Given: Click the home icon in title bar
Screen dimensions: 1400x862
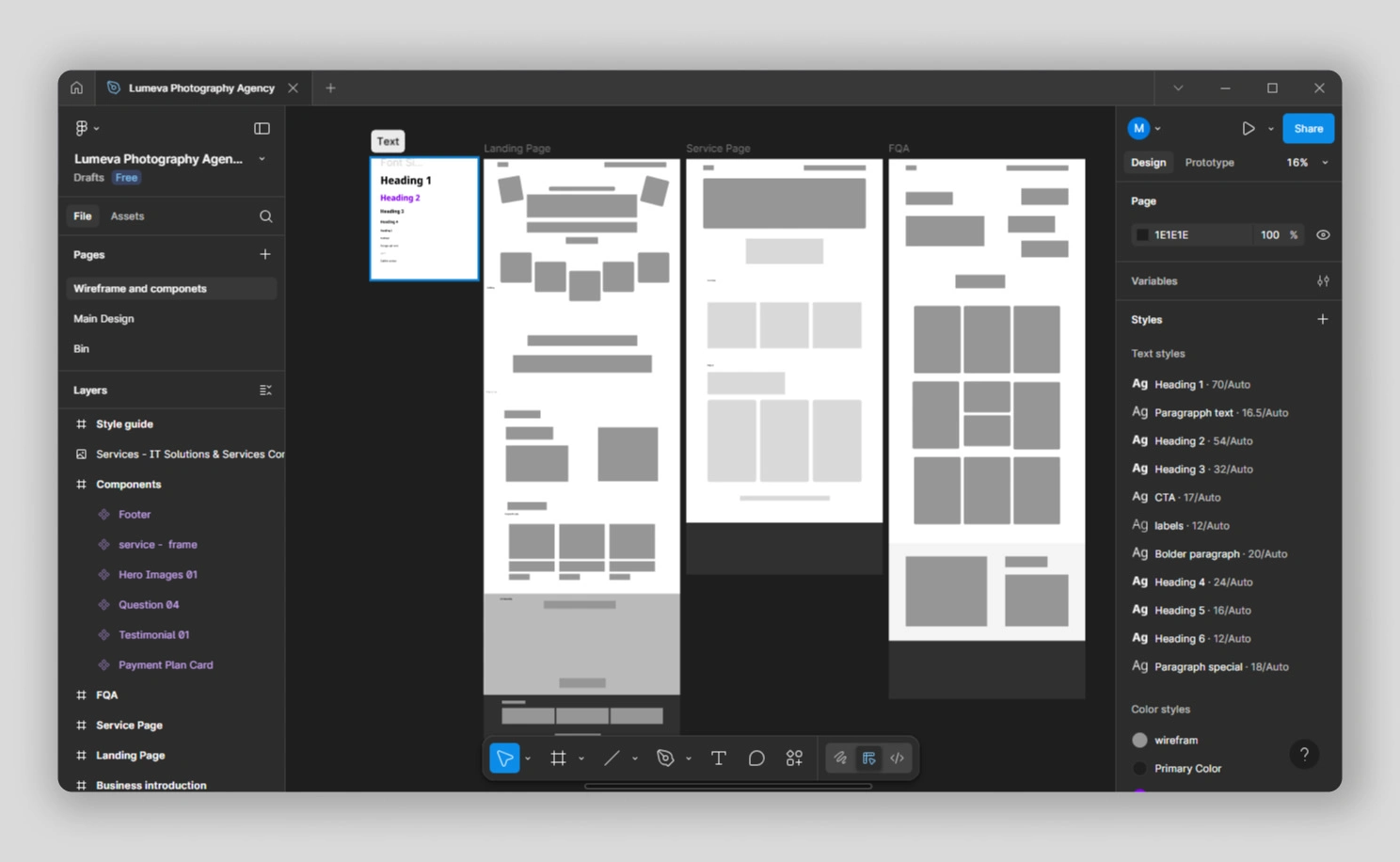Looking at the screenshot, I should click(76, 88).
